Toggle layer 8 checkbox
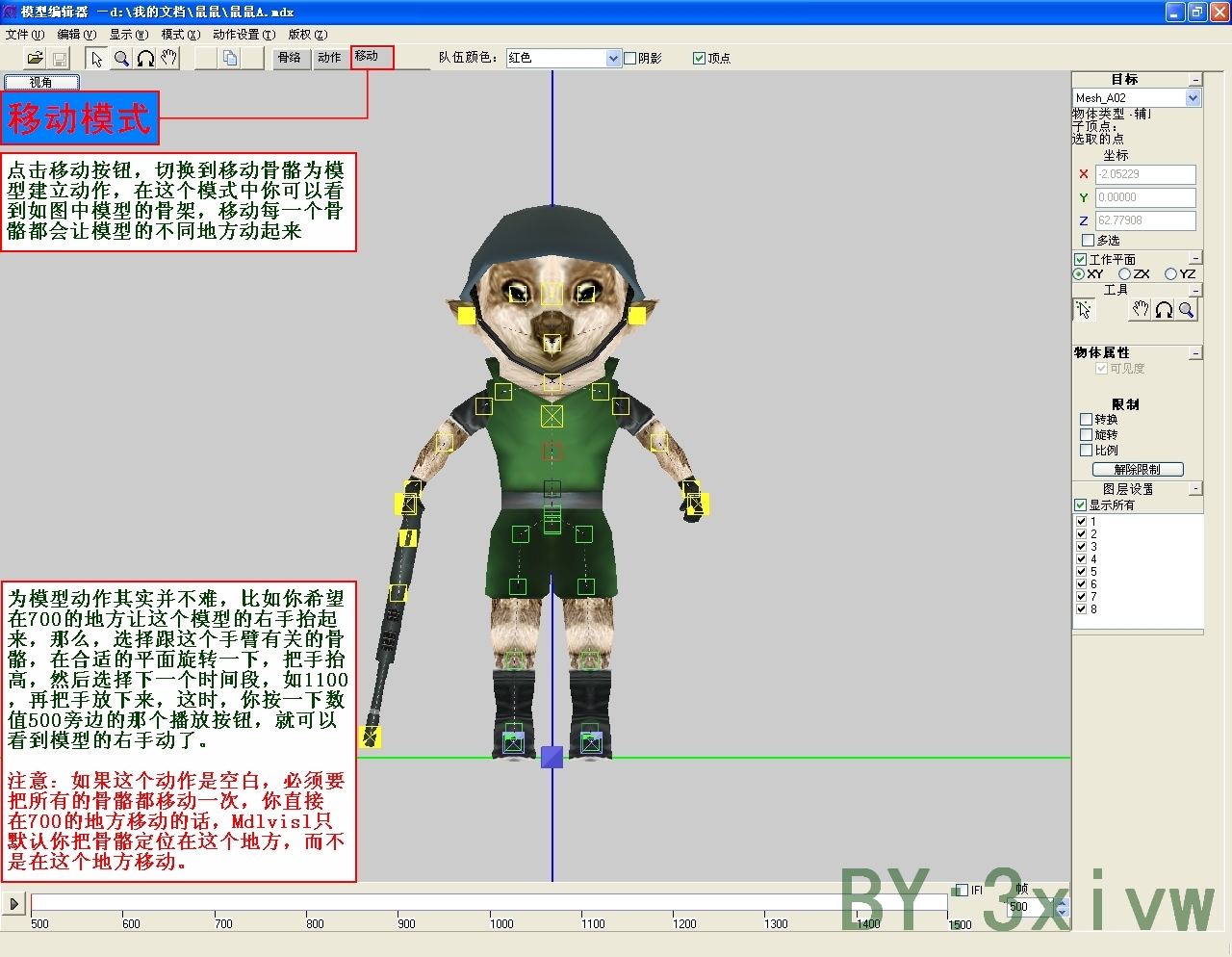The image size is (1232, 957). [1081, 609]
